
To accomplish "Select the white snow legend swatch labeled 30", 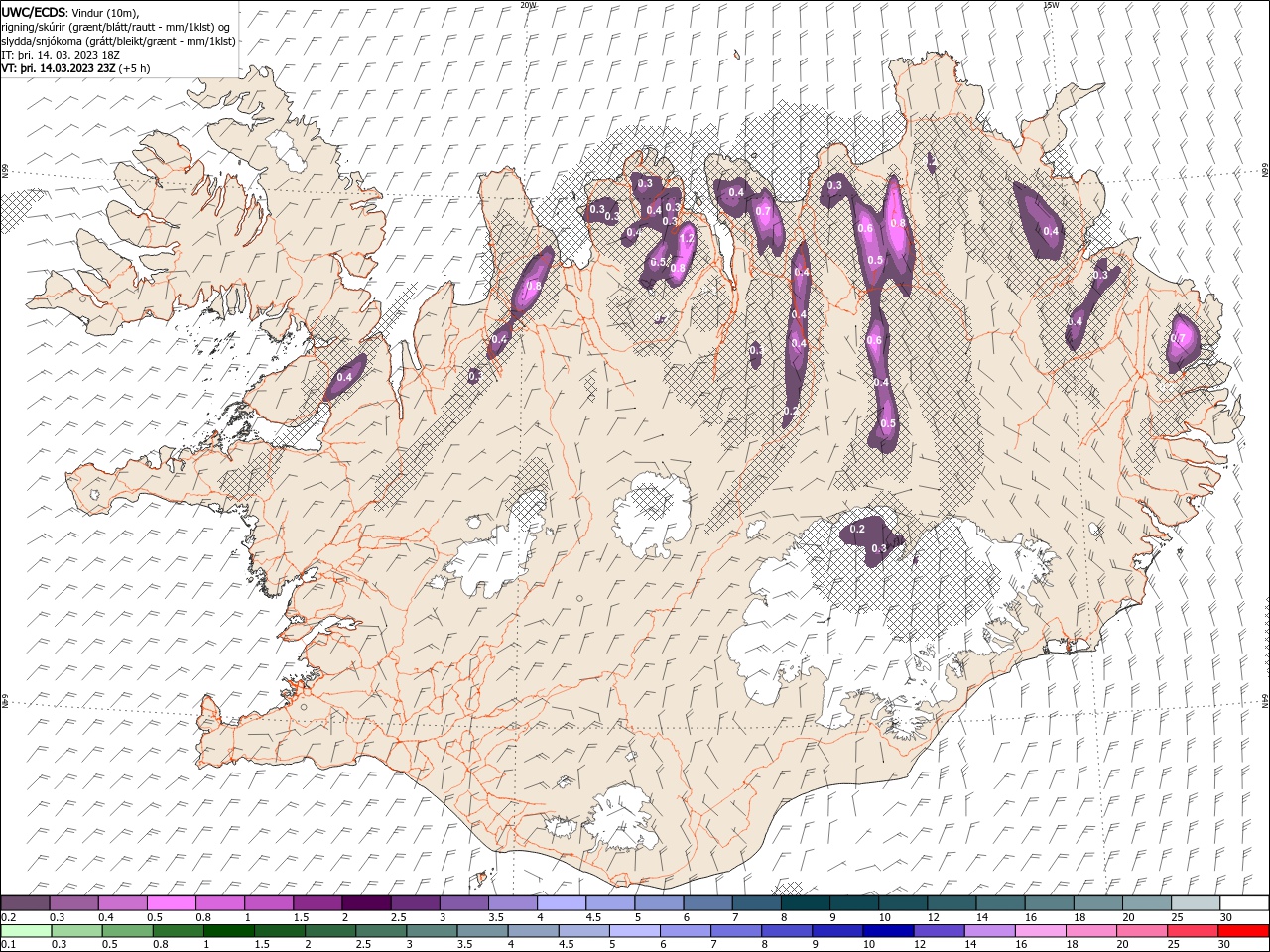I will [x=1243, y=902].
